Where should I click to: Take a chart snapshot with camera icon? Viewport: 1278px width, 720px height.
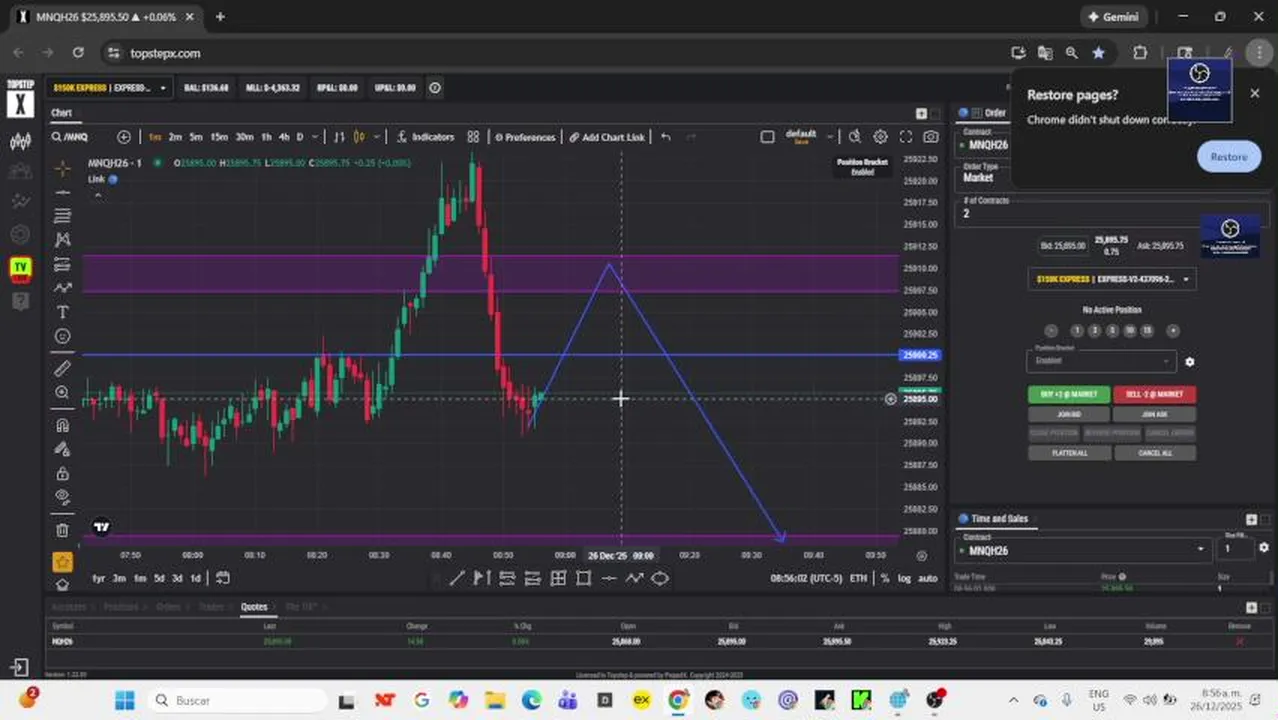tap(931, 137)
